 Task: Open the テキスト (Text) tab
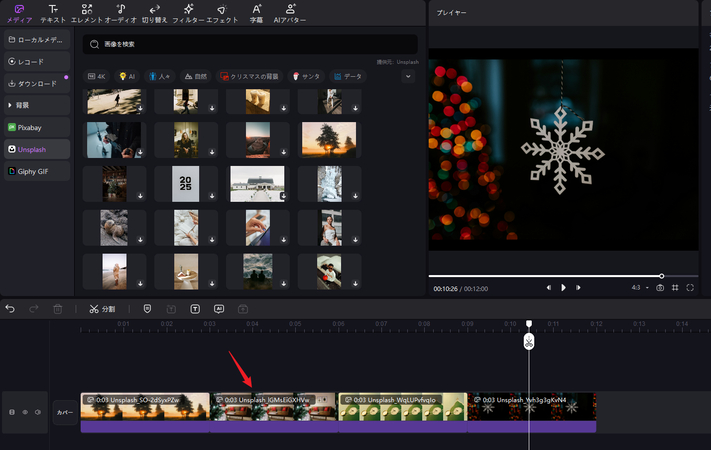(52, 13)
